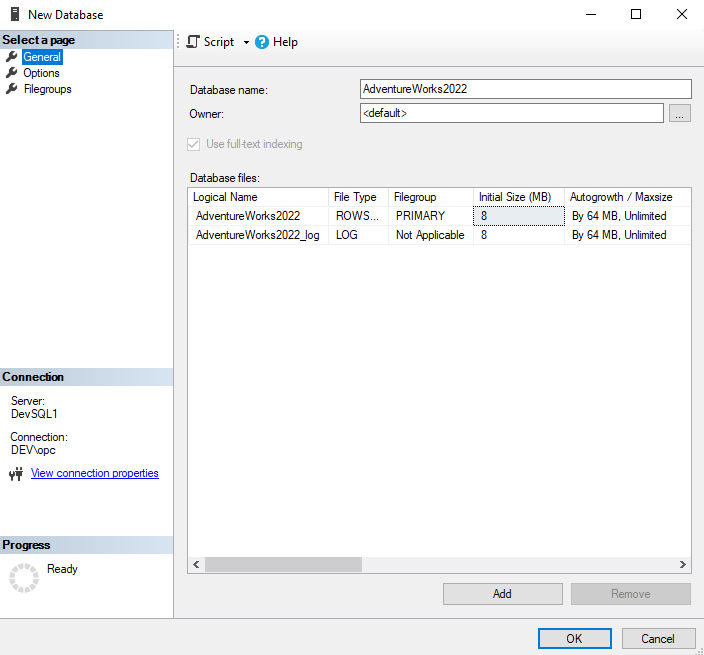This screenshot has width=704, height=655.
Task: Maximize the New Database window
Action: (x=636, y=14)
